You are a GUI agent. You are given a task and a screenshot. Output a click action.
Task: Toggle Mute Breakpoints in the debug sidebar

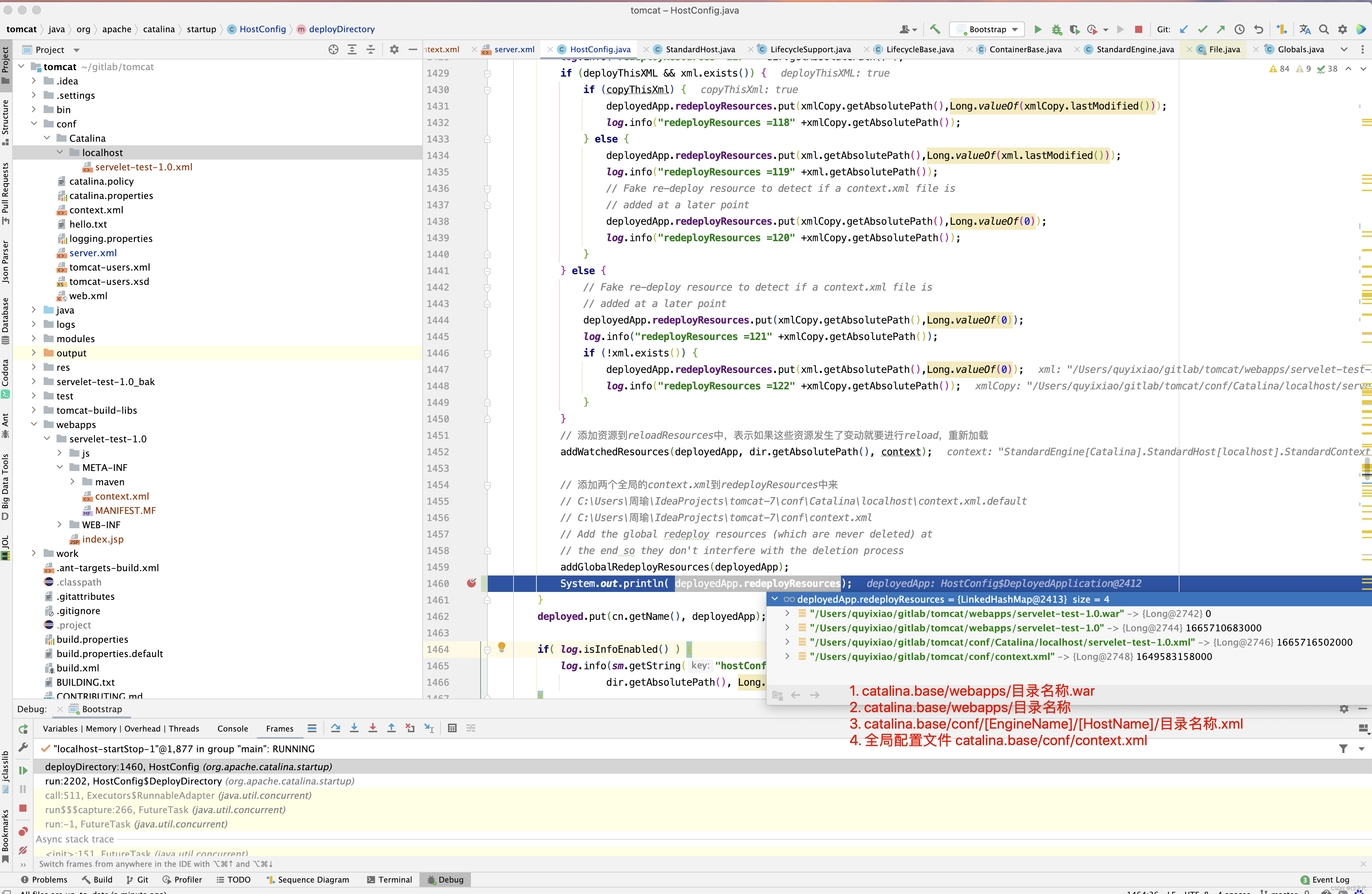23,850
